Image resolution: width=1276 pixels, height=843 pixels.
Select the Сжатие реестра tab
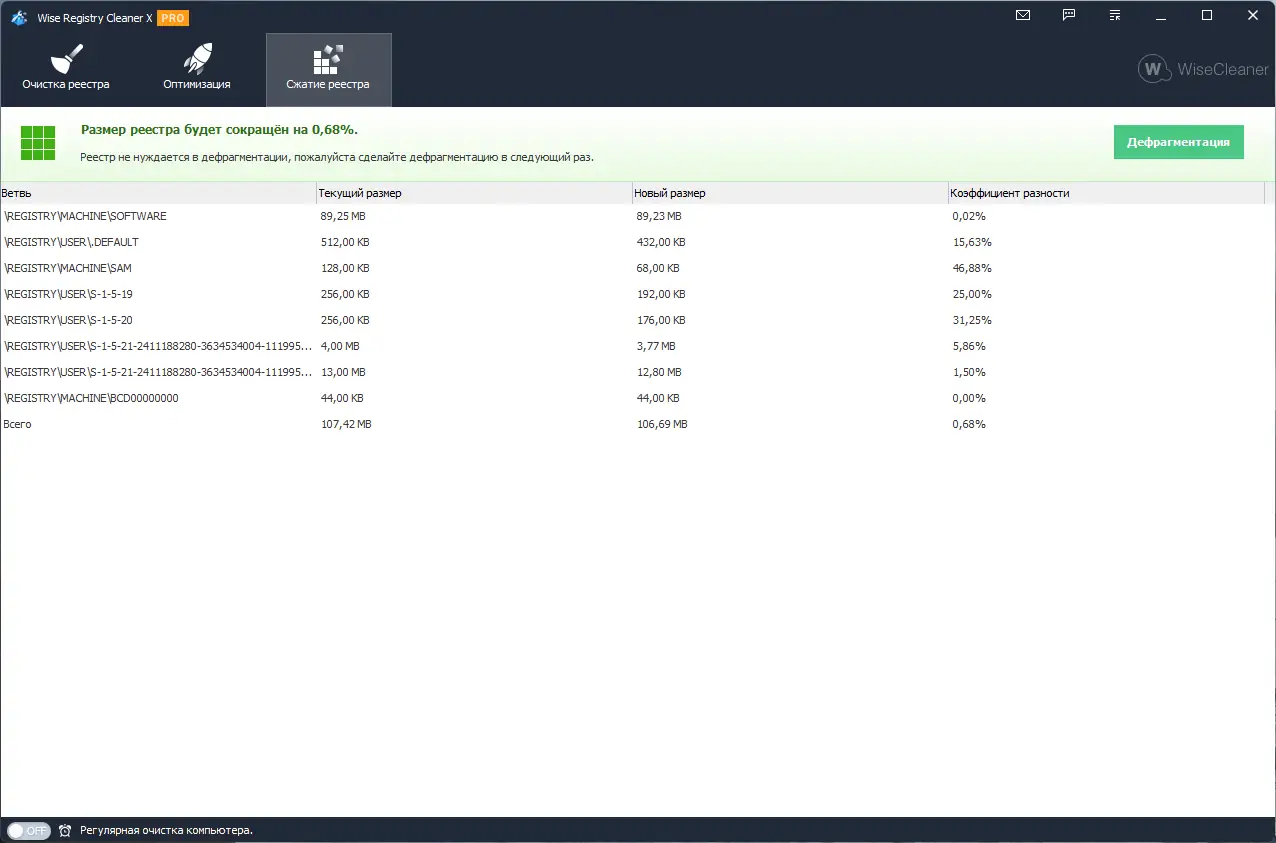(328, 70)
